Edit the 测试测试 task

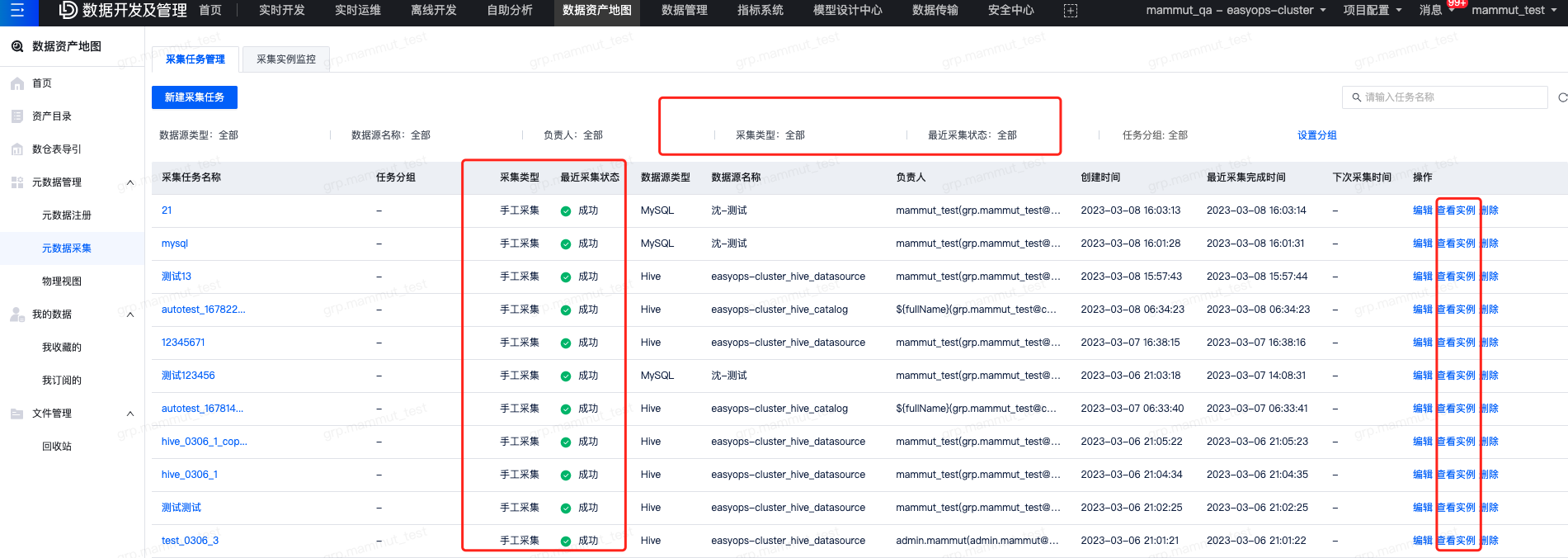[x=1423, y=508]
